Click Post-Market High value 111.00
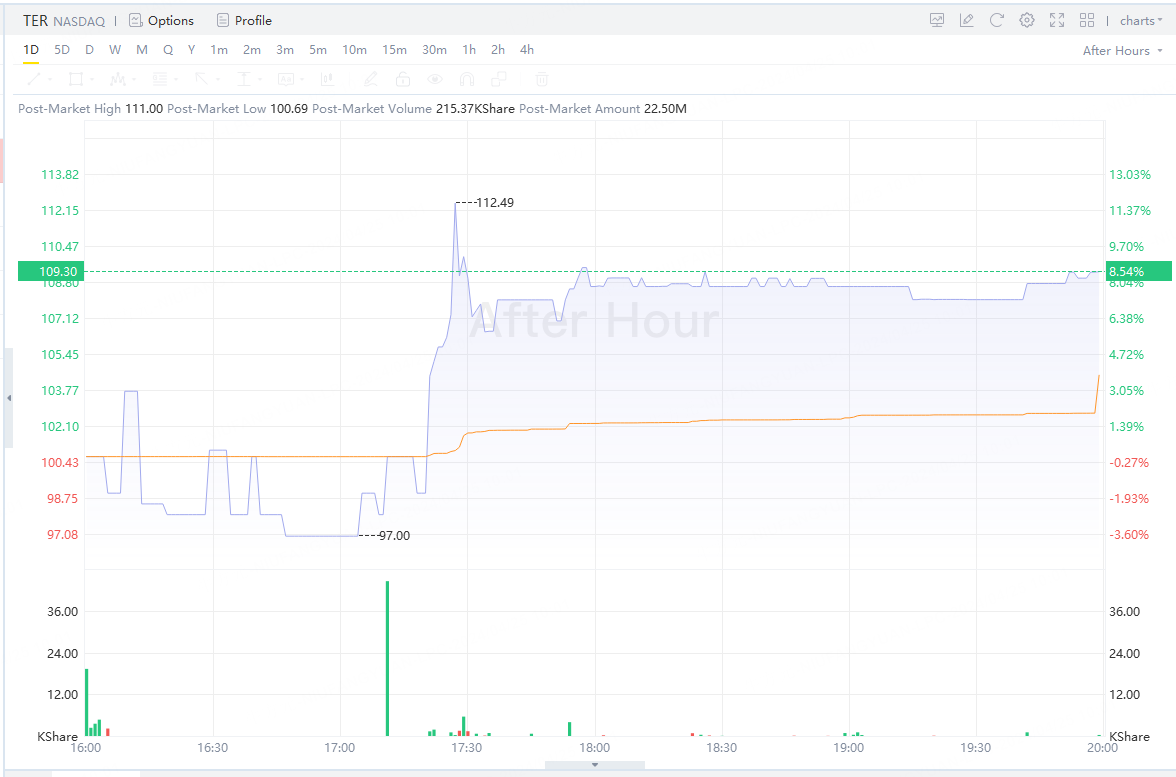Image resolution: width=1176 pixels, height=777 pixels. 144,109
